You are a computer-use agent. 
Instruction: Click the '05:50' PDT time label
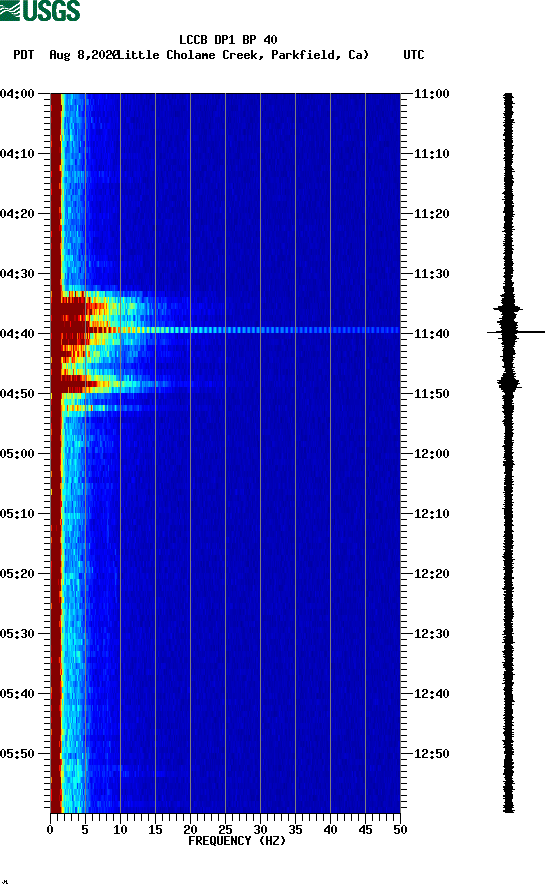coord(17,754)
